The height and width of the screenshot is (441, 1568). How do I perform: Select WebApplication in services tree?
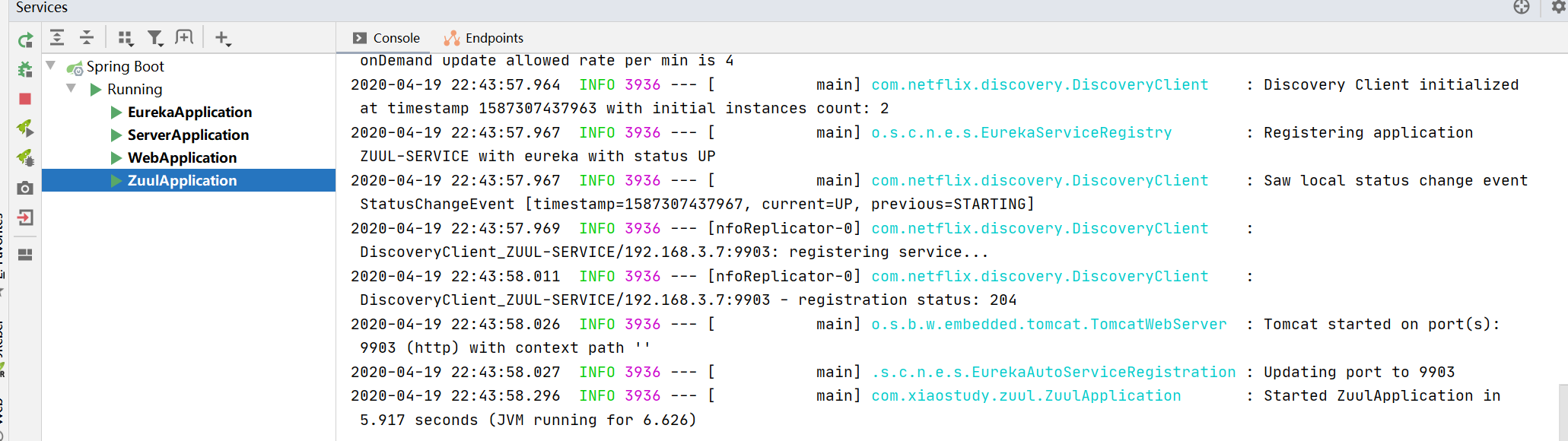(x=182, y=157)
